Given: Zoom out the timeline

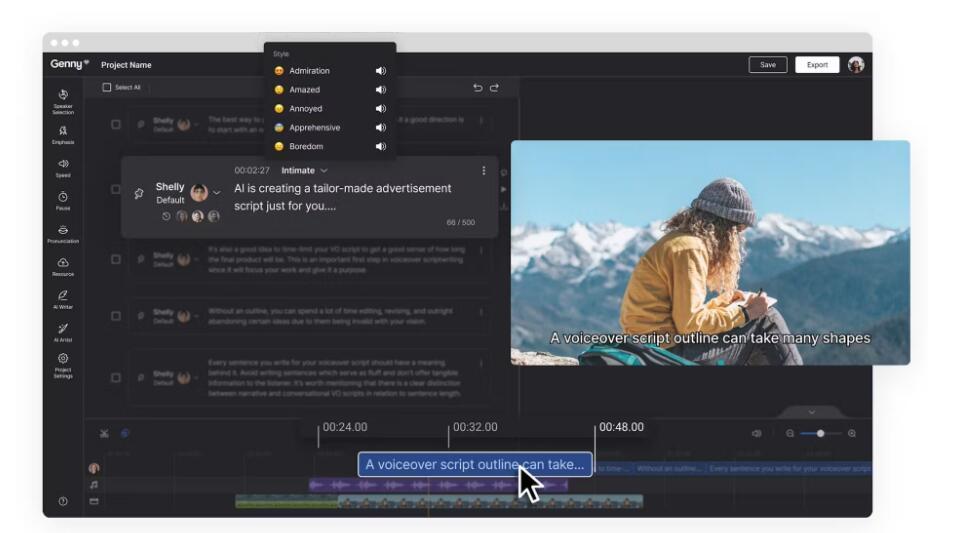Looking at the screenshot, I should 790,433.
